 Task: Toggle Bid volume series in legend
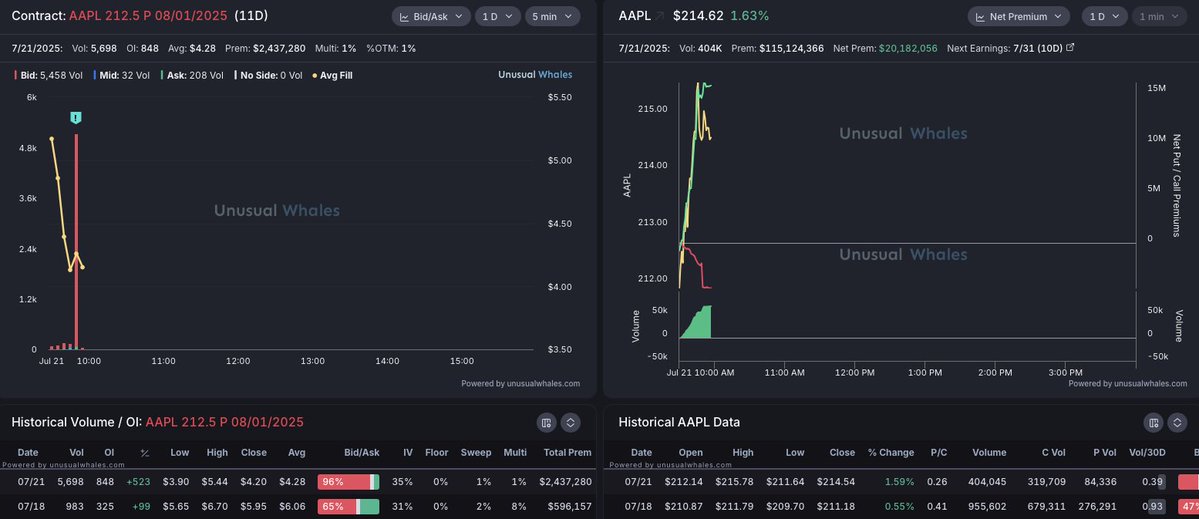click(x=46, y=75)
